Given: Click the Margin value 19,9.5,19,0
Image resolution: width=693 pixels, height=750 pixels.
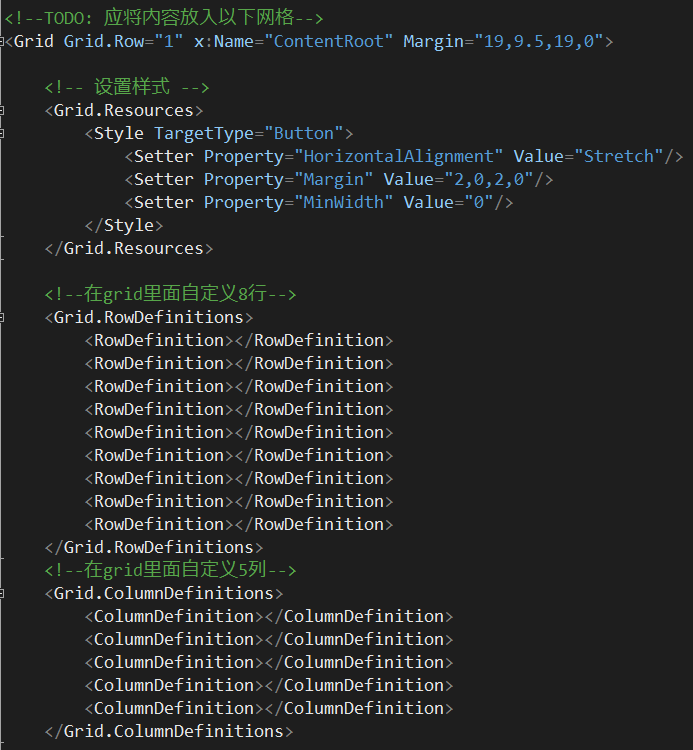Looking at the screenshot, I should [539, 42].
